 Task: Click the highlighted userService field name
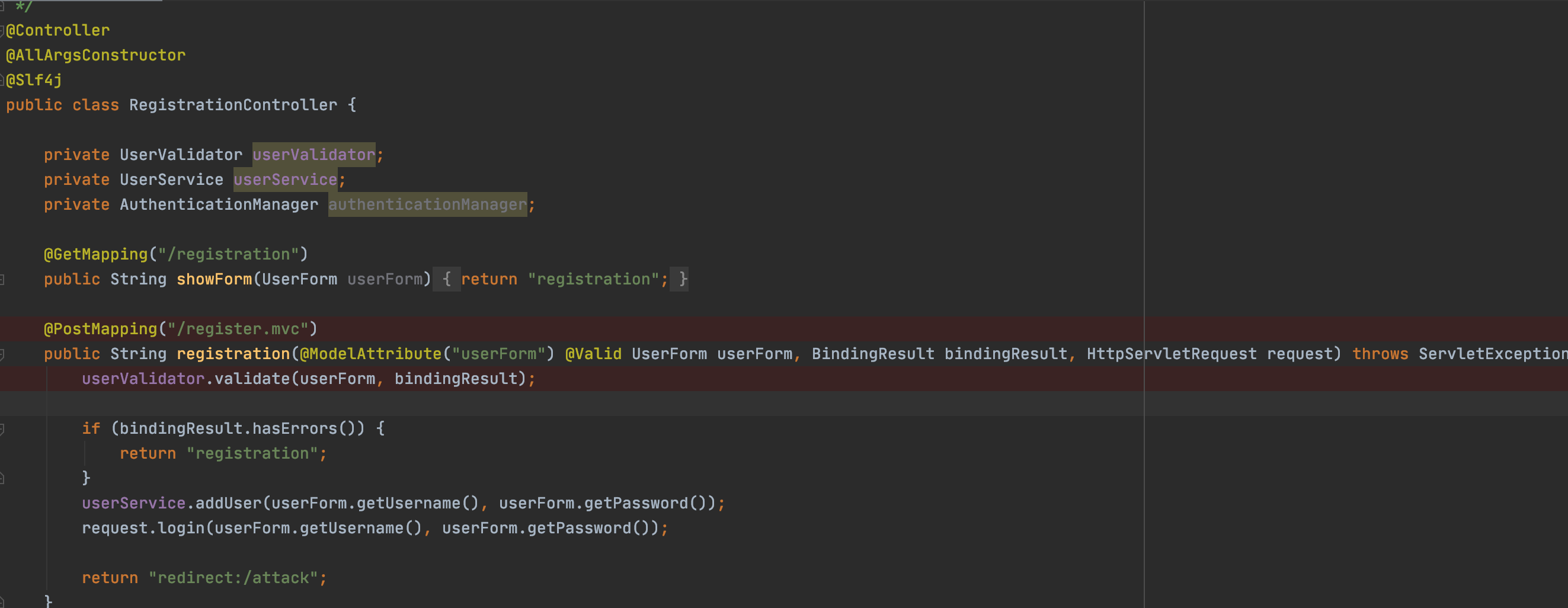pyautogui.click(x=285, y=180)
